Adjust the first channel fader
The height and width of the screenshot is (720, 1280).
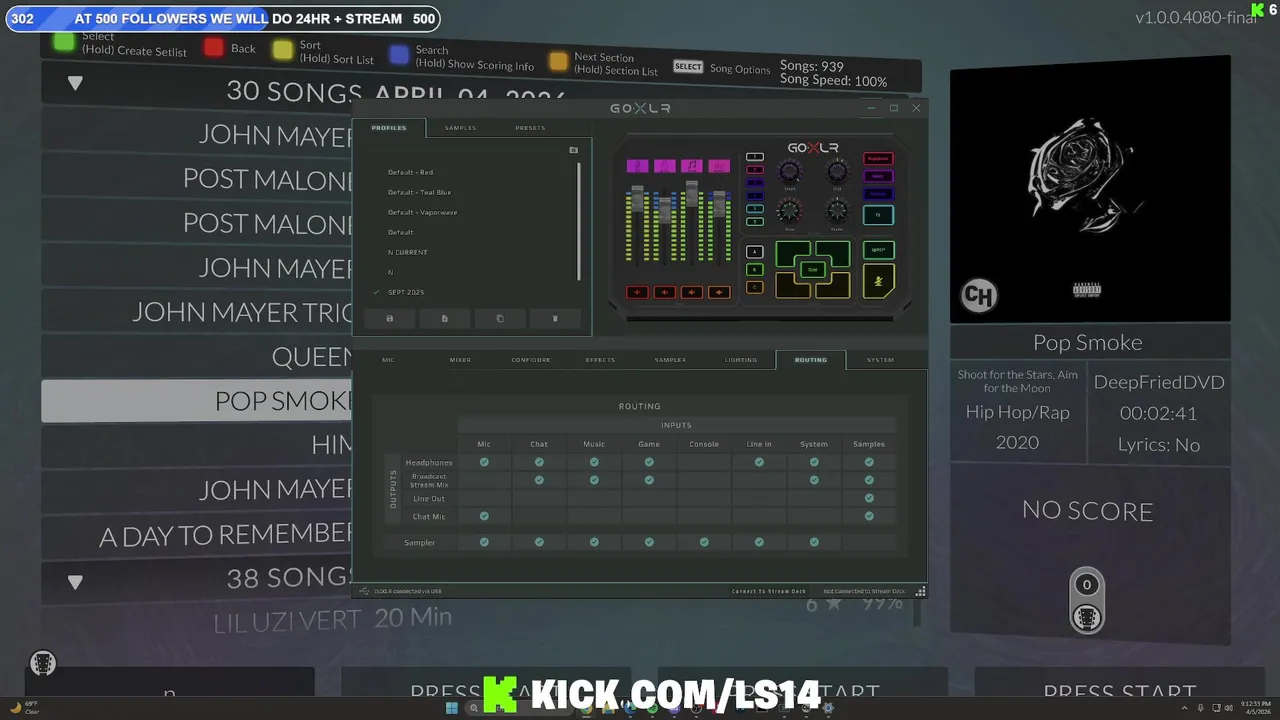click(x=637, y=198)
